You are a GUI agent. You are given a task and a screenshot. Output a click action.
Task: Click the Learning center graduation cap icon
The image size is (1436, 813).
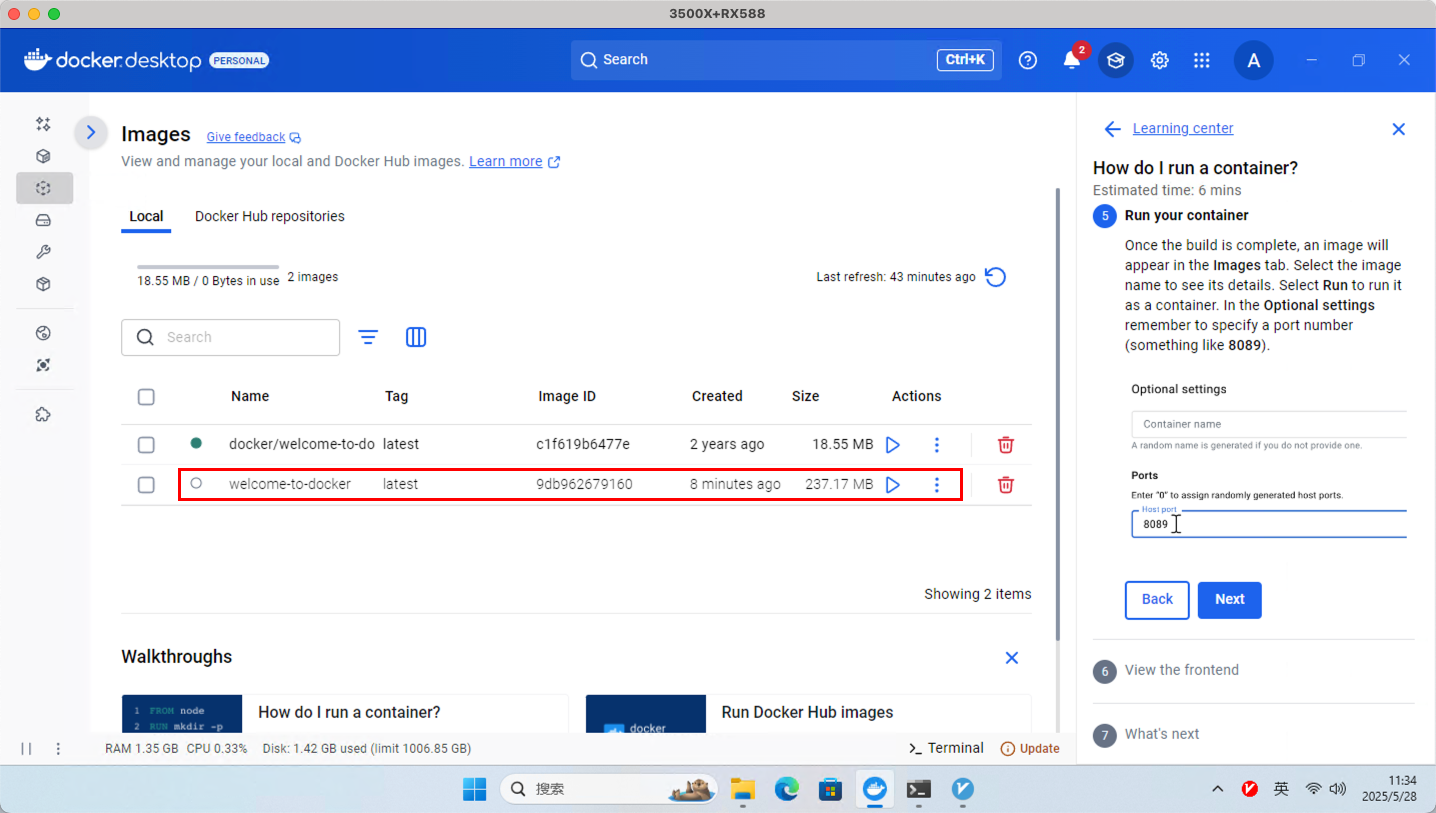point(1116,60)
